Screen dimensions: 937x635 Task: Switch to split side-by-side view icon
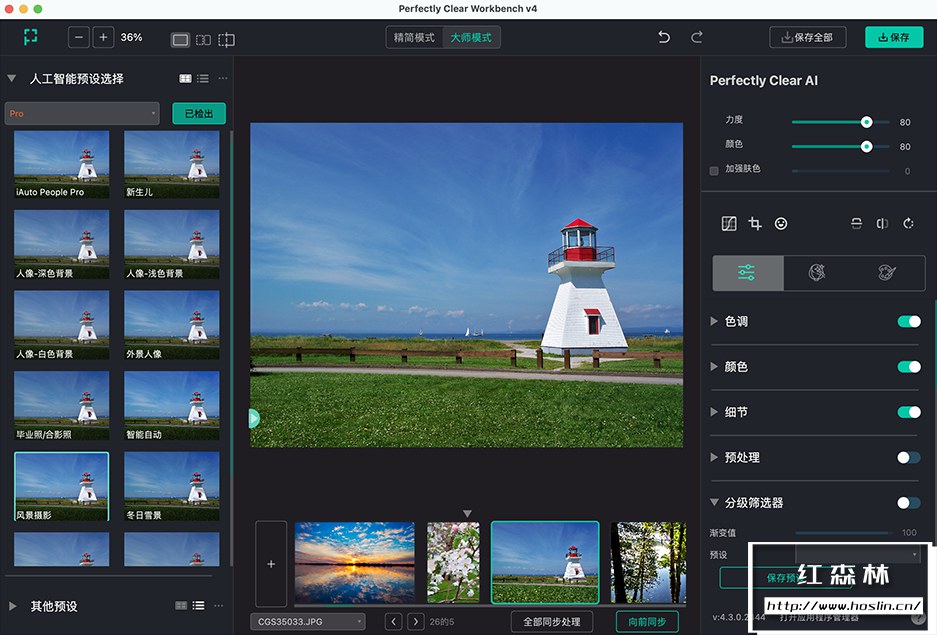203,40
